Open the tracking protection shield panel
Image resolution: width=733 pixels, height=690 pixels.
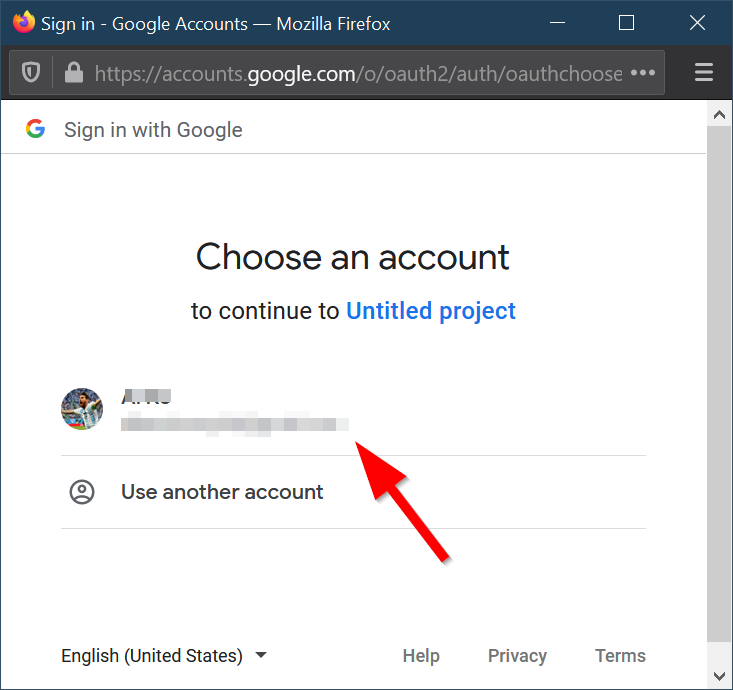pos(32,73)
